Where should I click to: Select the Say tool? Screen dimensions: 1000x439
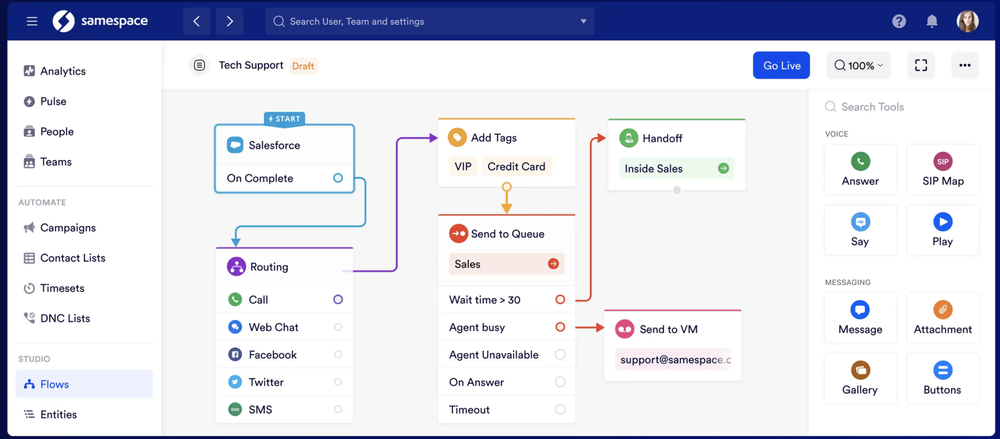point(860,230)
